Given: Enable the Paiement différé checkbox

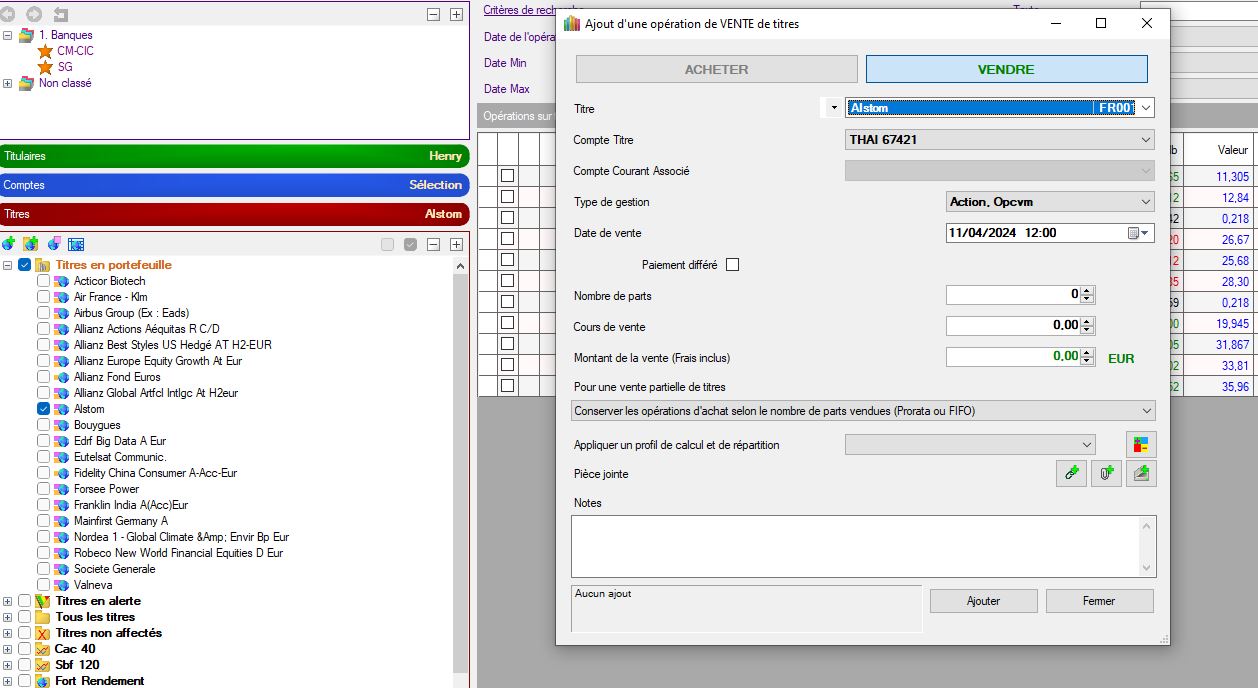Looking at the screenshot, I should [x=732, y=265].
